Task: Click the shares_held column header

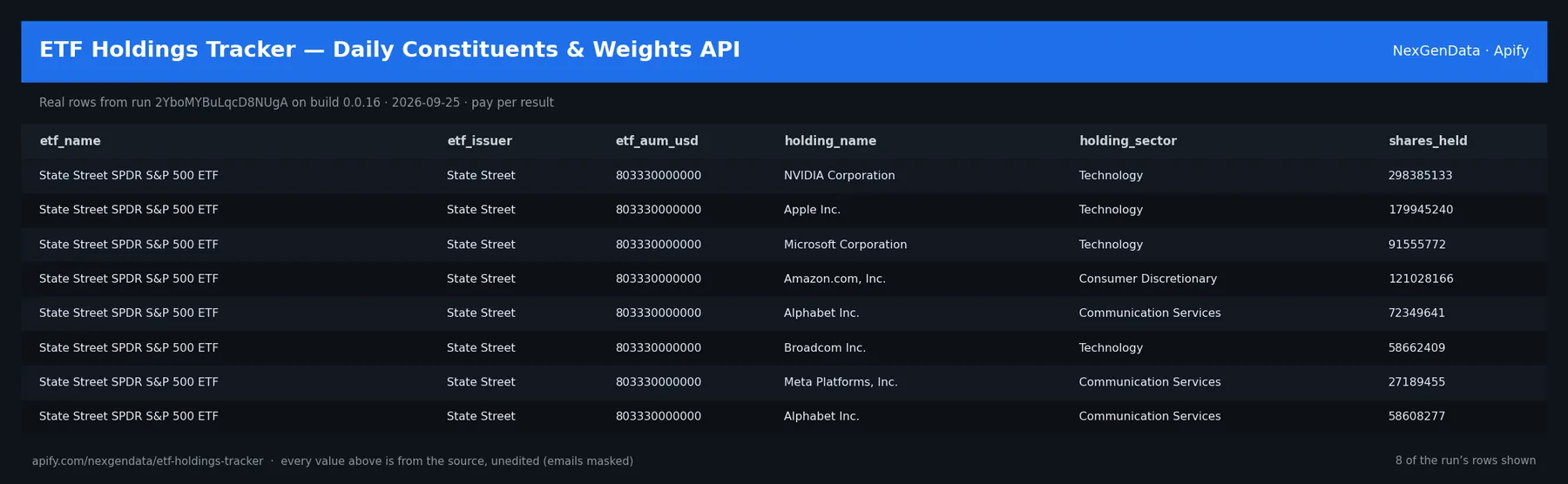Action: point(1428,141)
